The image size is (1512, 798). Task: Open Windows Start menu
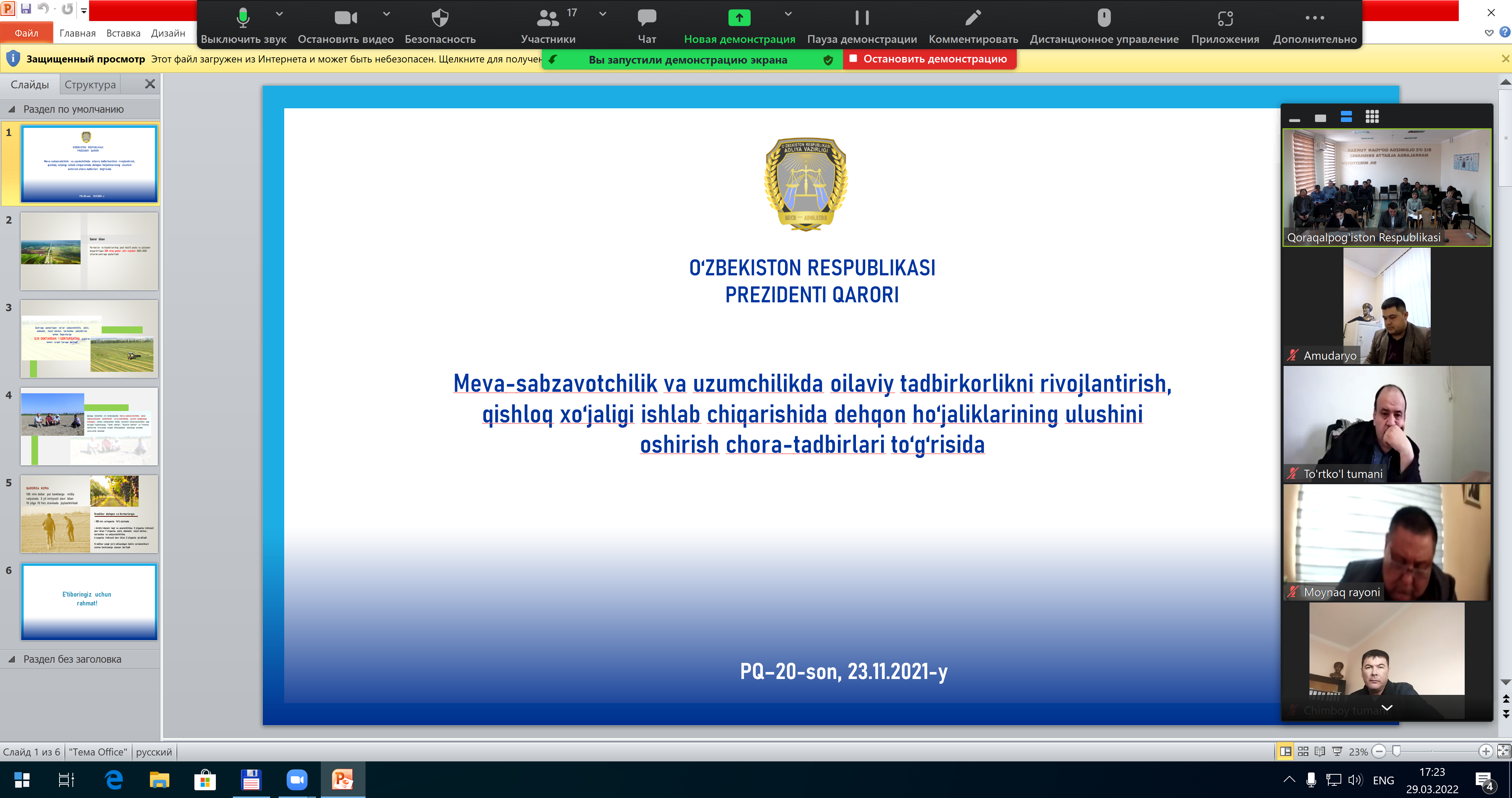click(x=22, y=780)
